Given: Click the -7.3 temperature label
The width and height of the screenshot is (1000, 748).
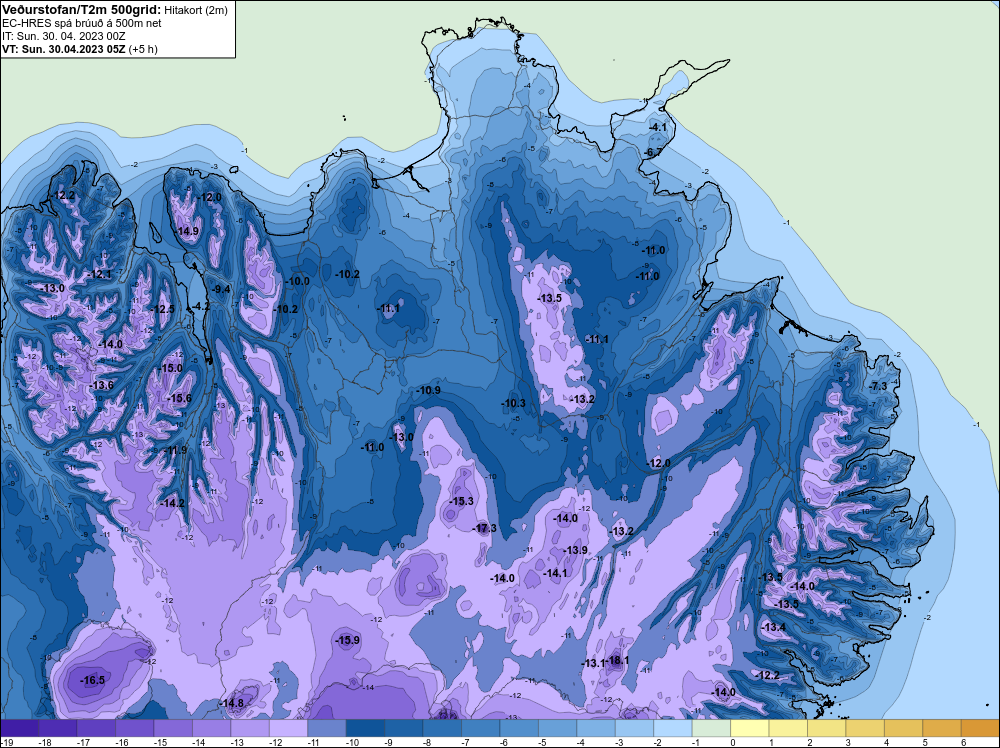Looking at the screenshot, I should pyautogui.click(x=879, y=386).
